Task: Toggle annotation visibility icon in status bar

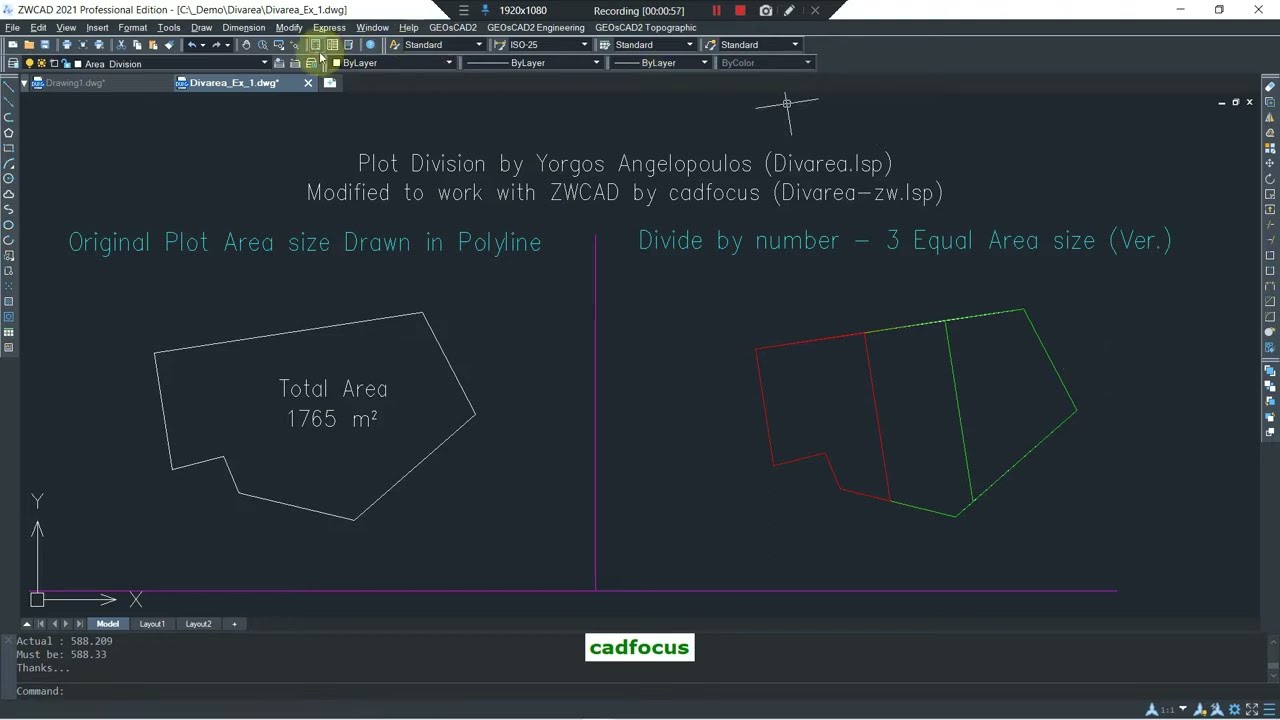Action: click(x=1200, y=710)
